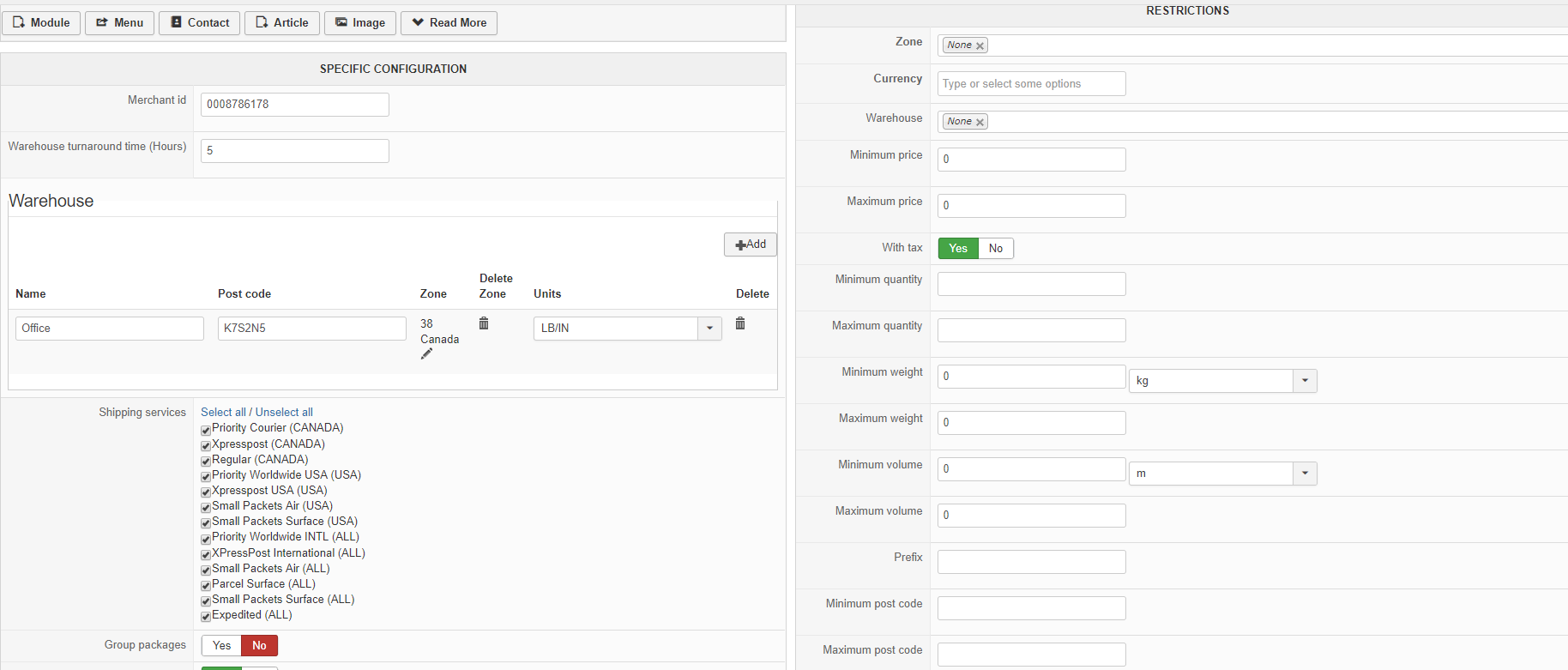
Task: Click the Delete Zone trash icon
Action: click(484, 323)
